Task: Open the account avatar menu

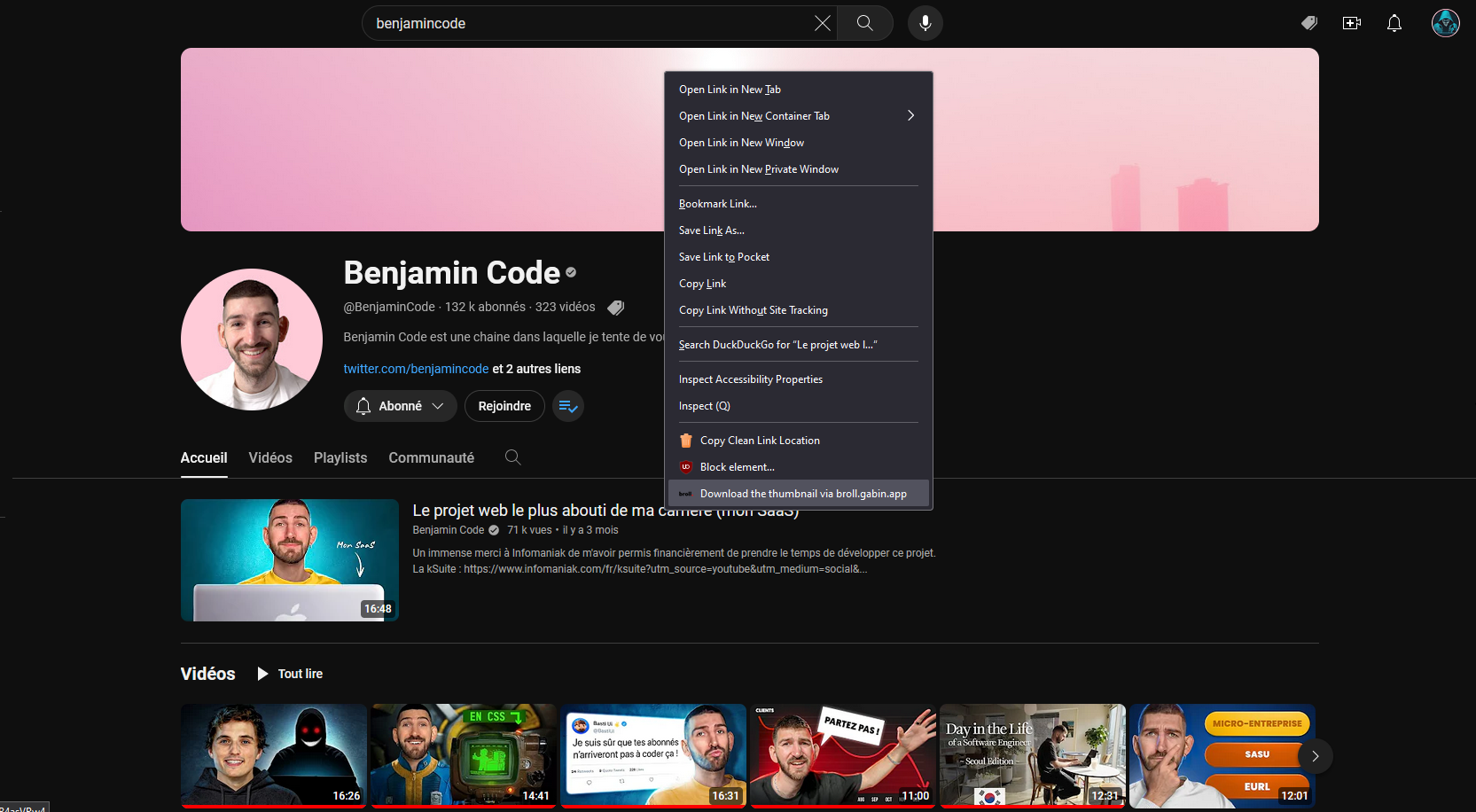Action: (x=1446, y=23)
